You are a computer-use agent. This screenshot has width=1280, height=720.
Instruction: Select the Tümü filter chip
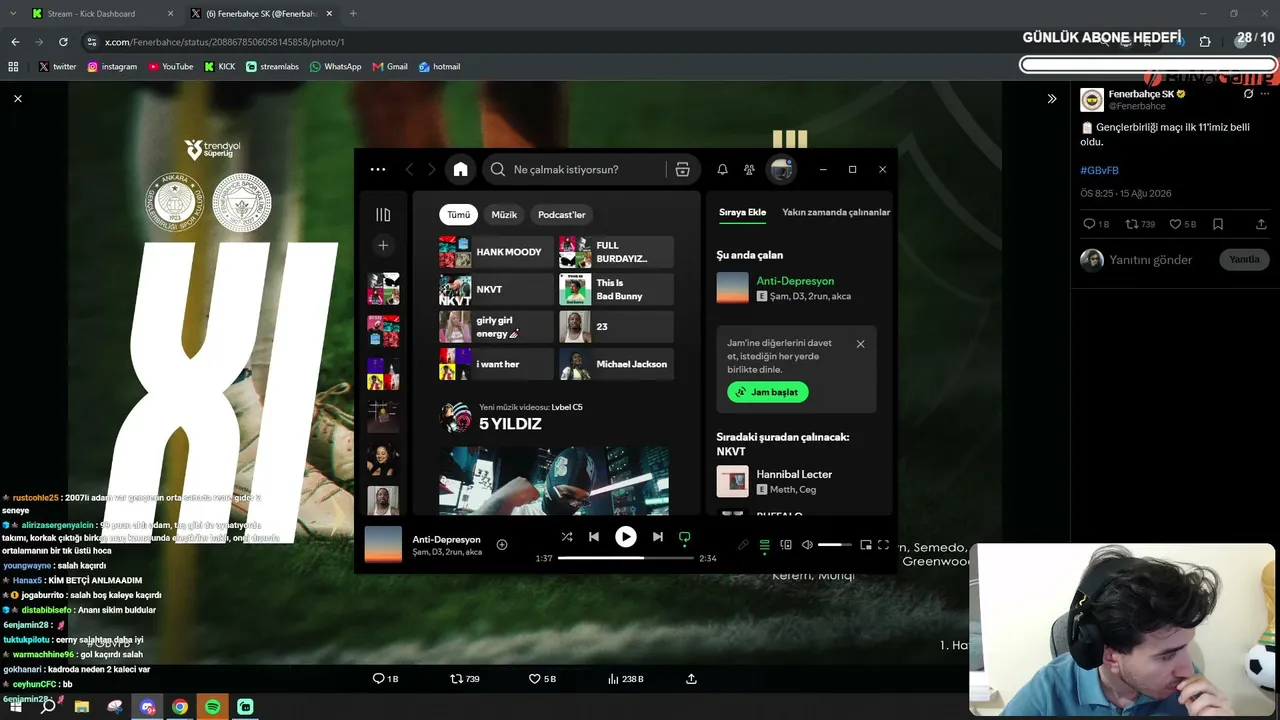(x=459, y=214)
